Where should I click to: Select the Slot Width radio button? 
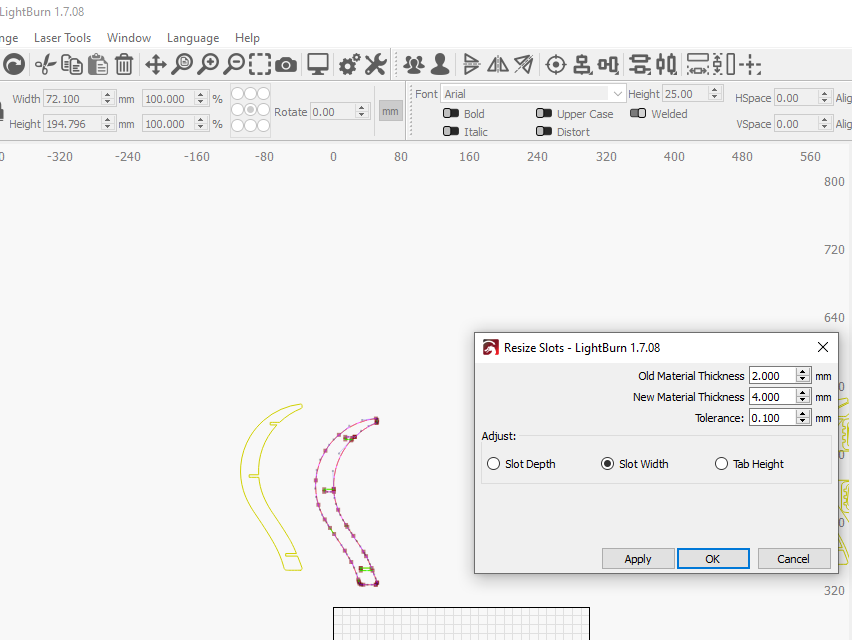(x=607, y=464)
